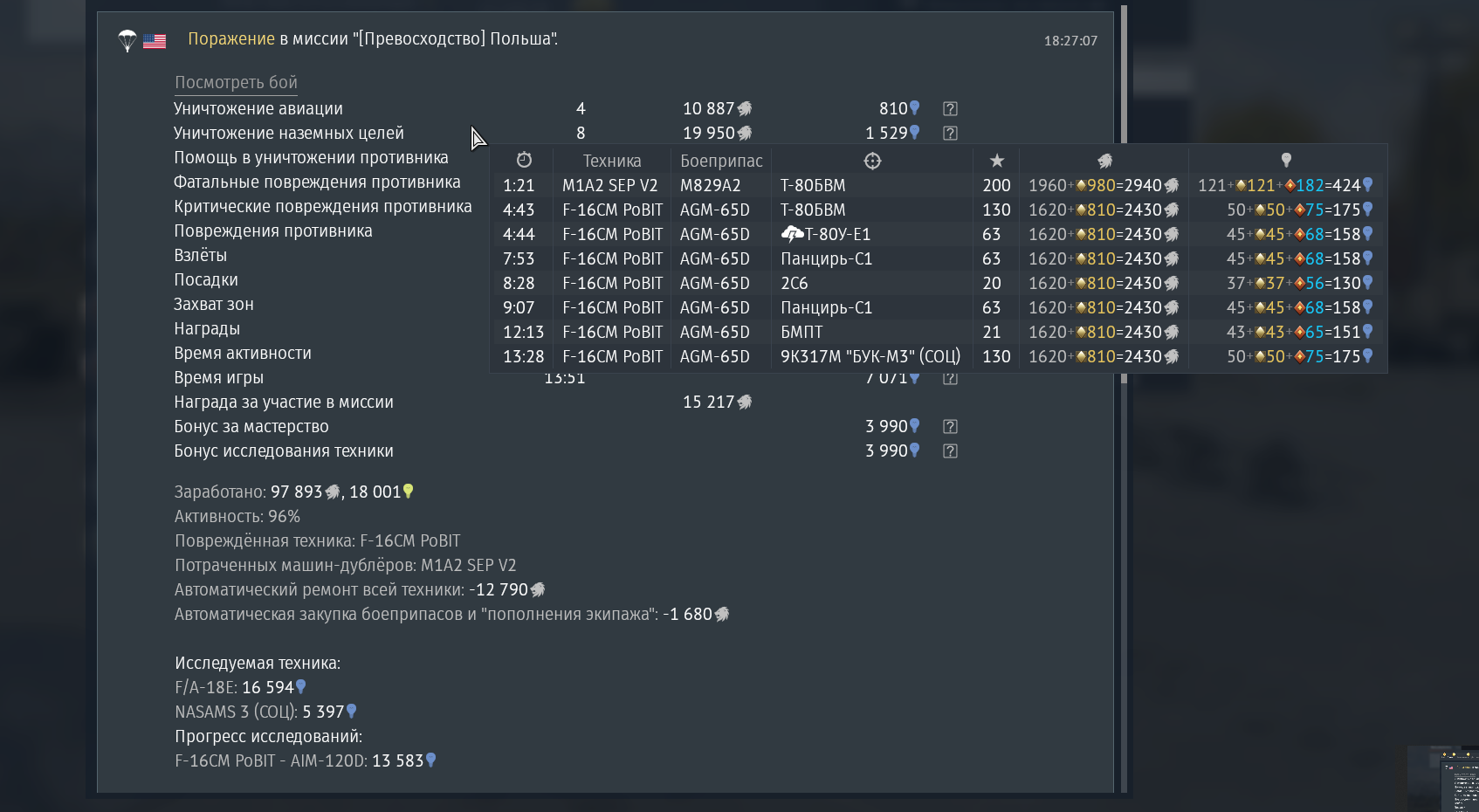The width and height of the screenshot is (1479, 812).
Task: Click research icon next to 810
Action: (x=914, y=108)
